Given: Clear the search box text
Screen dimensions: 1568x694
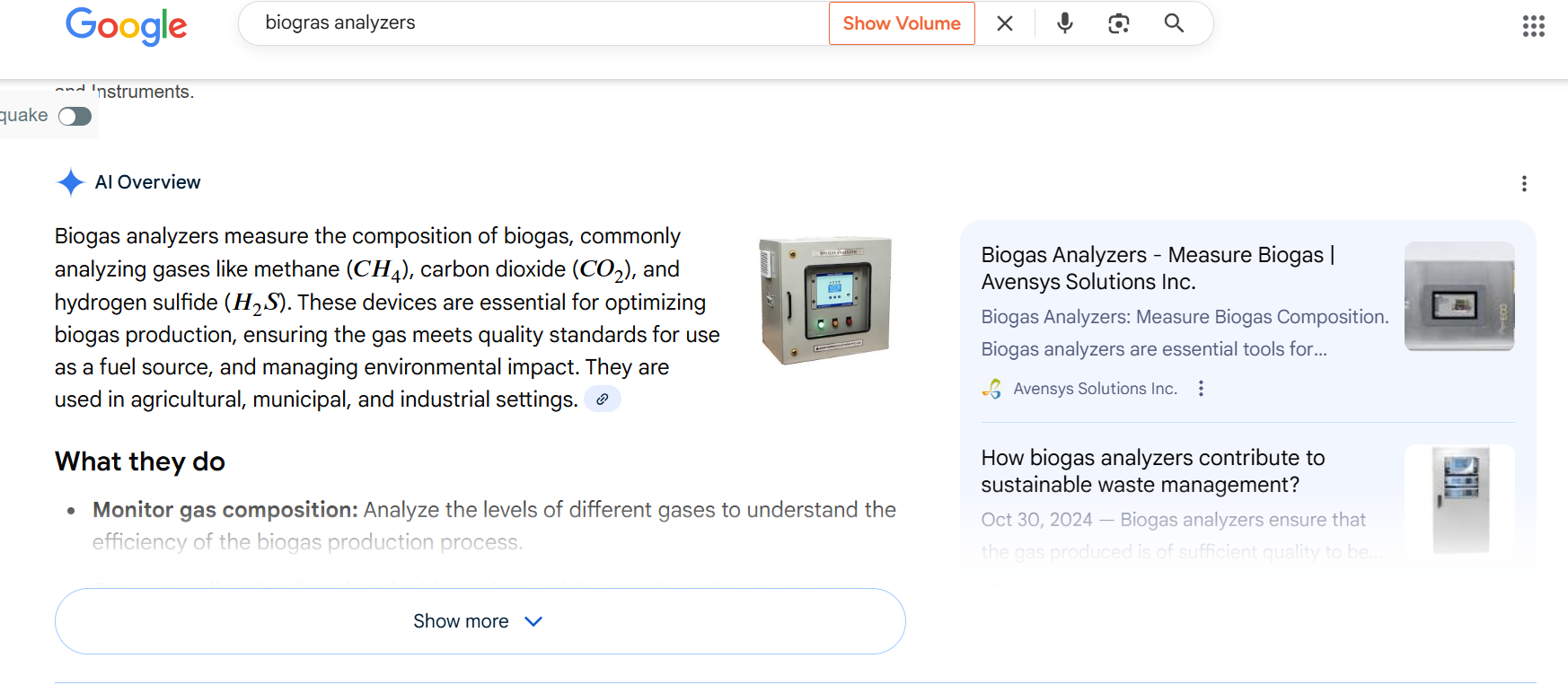Looking at the screenshot, I should coord(1005,23).
